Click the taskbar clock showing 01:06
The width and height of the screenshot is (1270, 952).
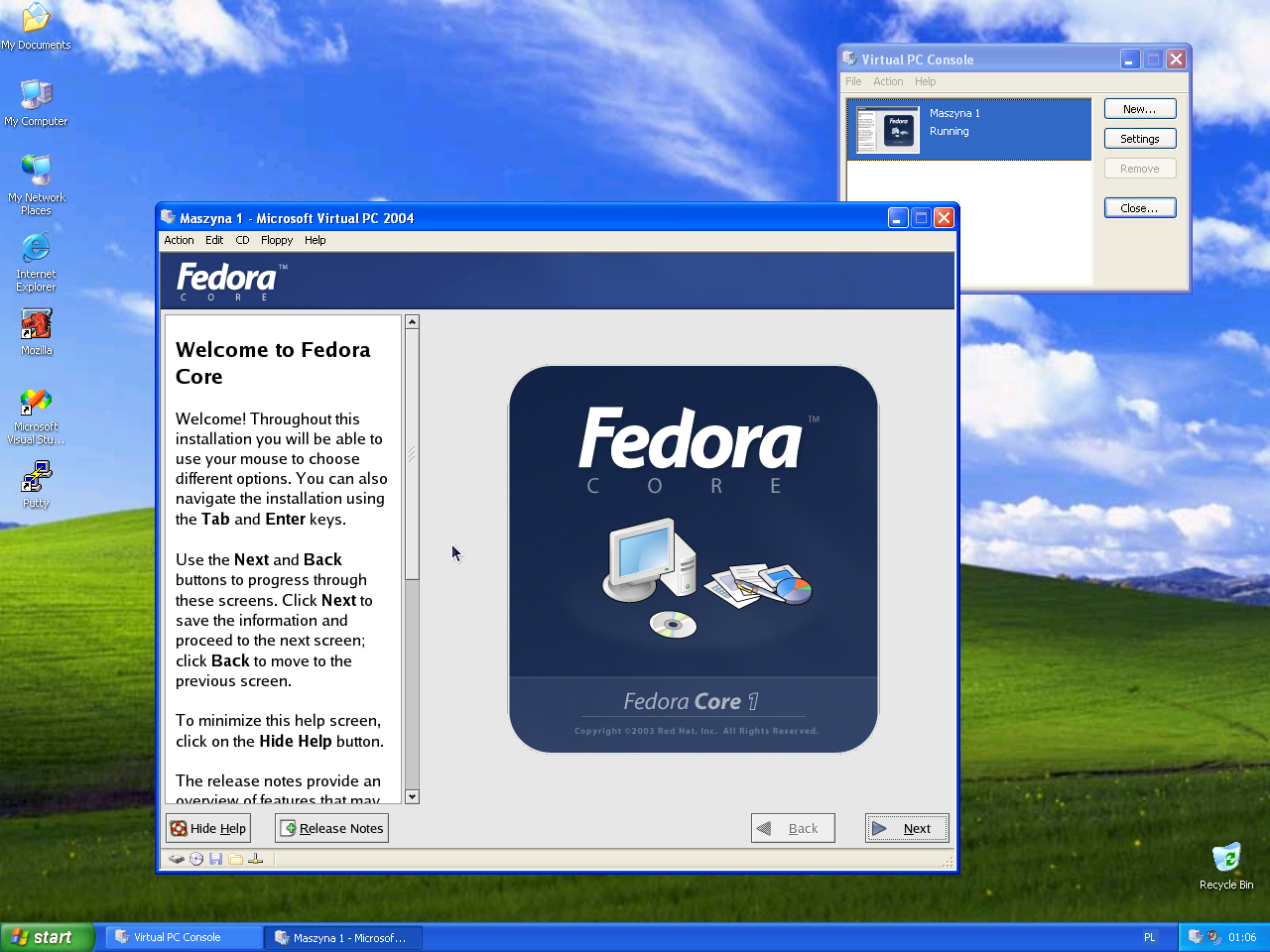(x=1242, y=937)
